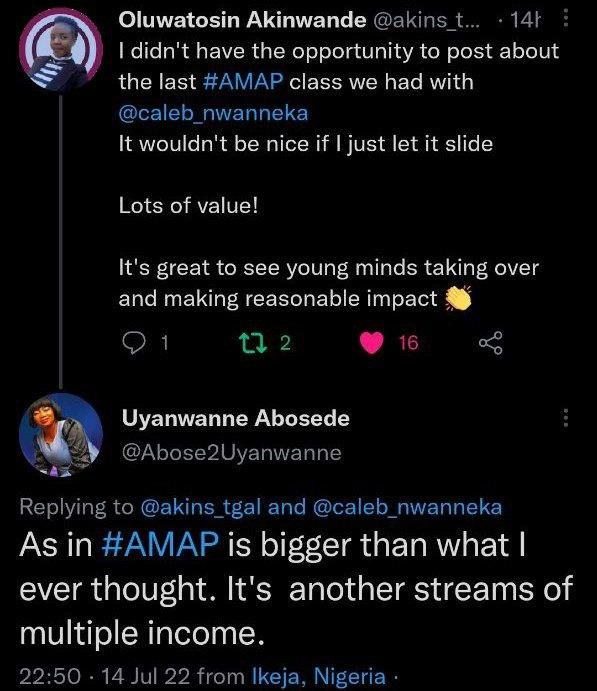This screenshot has height=691, width=597.
Task: Open Oluwatosin Akinwande's profile picture
Action: (x=61, y=49)
